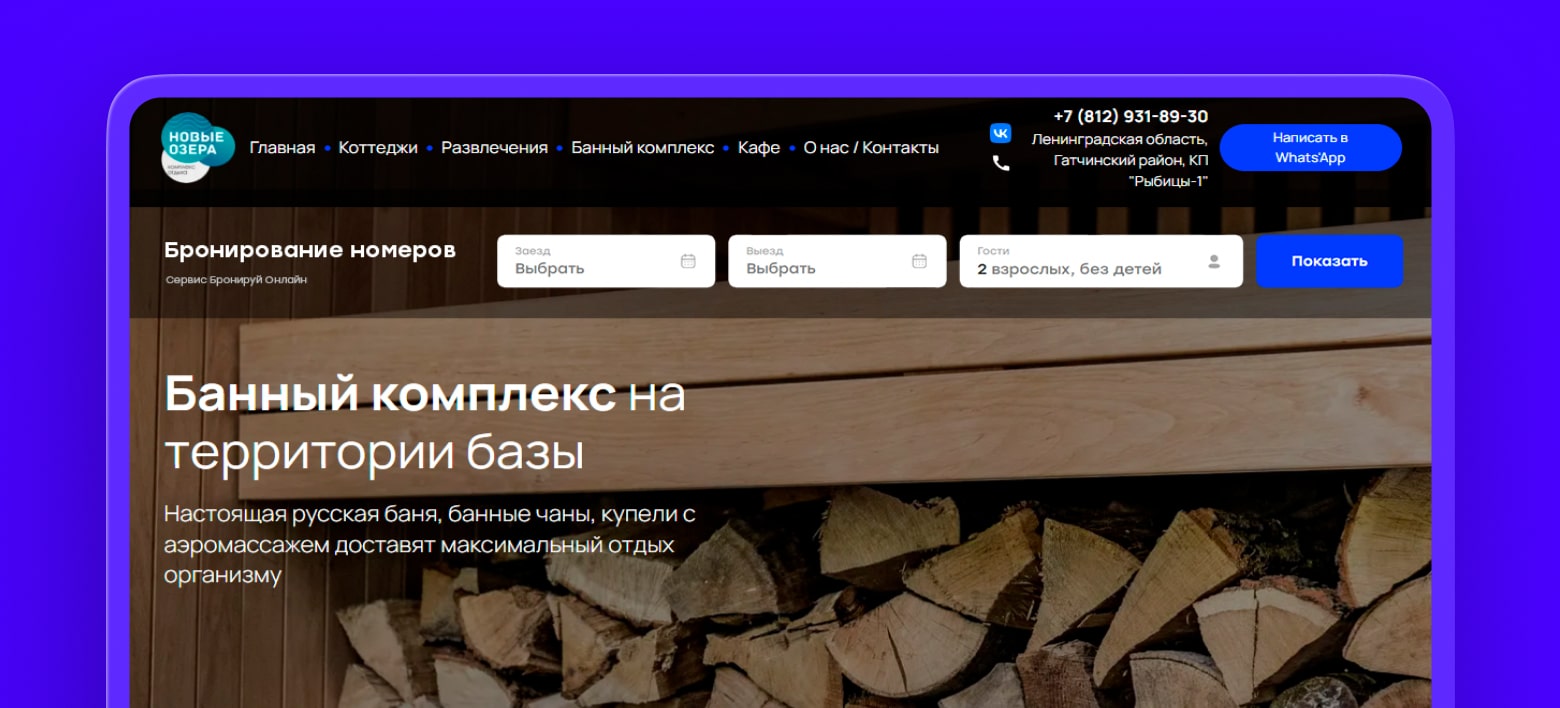Click the calendar icon in Заезд field
The image size is (1560, 708).
688,261
